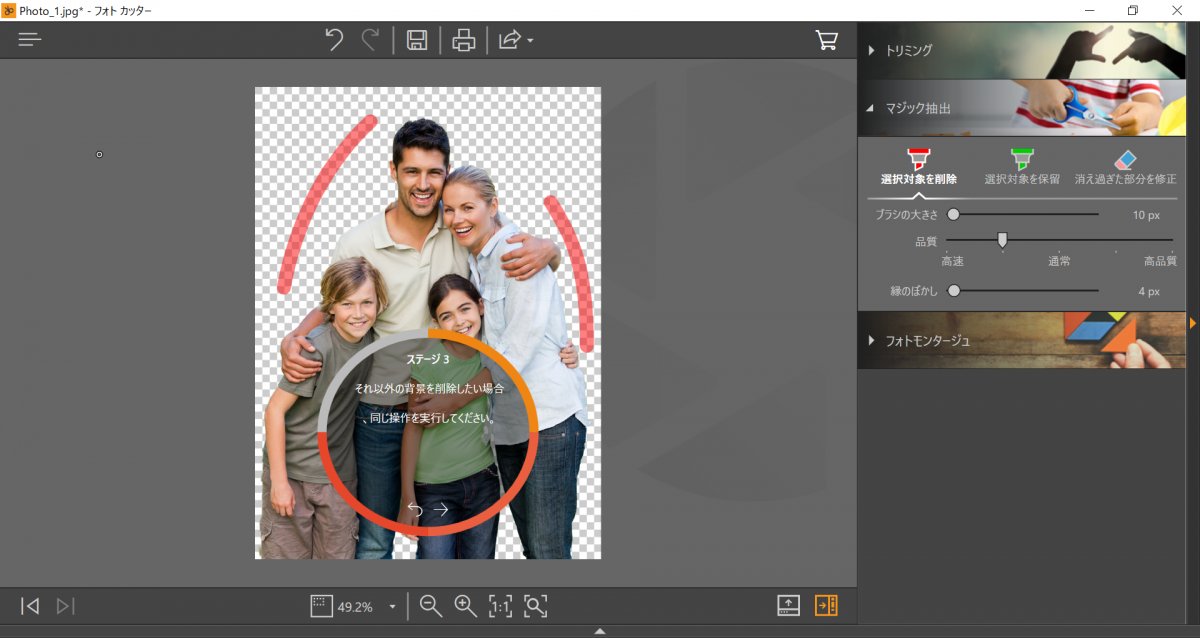Select the green 選択対象を保留 marker tool

[1021, 167]
